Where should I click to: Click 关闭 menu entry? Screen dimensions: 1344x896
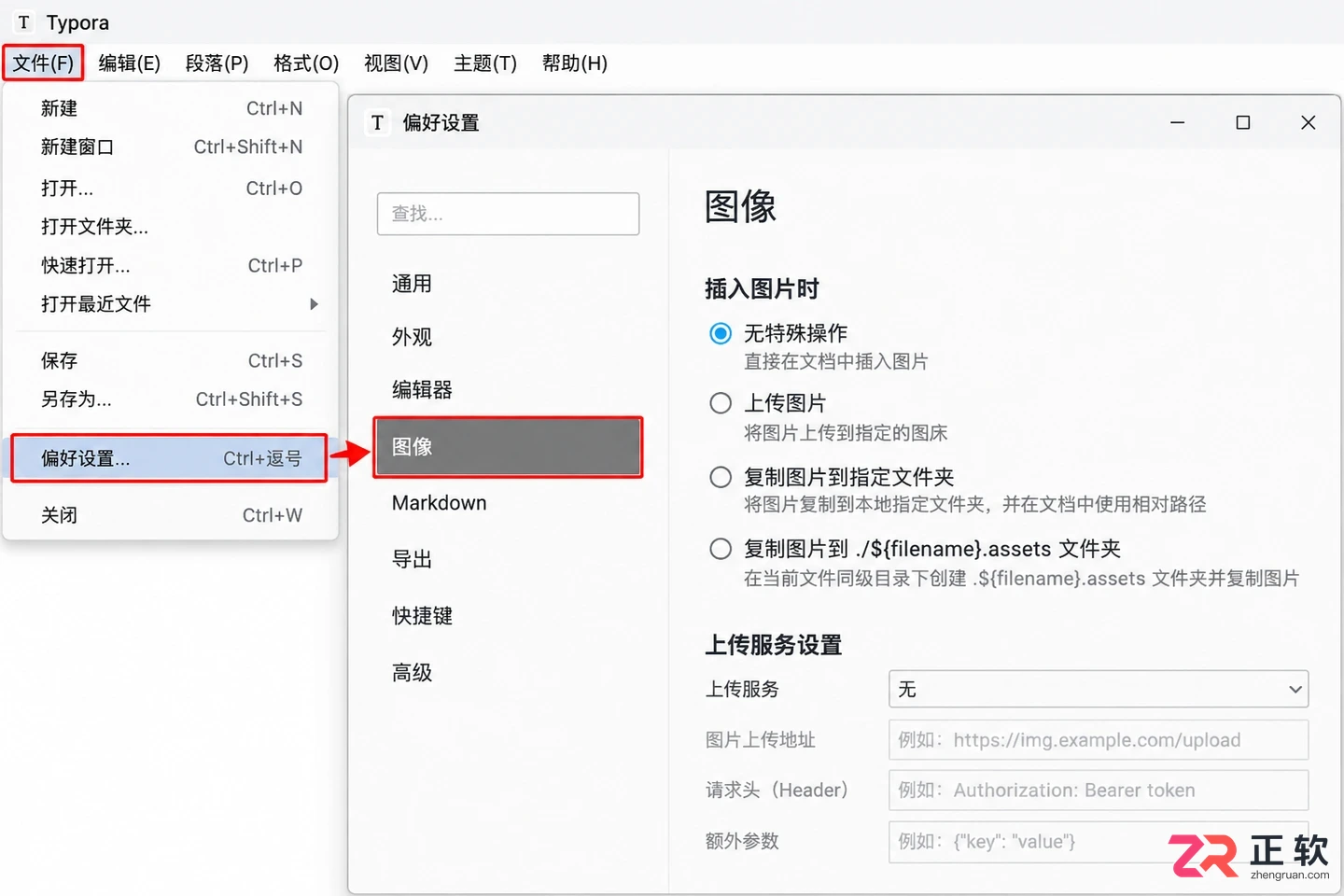[x=171, y=515]
